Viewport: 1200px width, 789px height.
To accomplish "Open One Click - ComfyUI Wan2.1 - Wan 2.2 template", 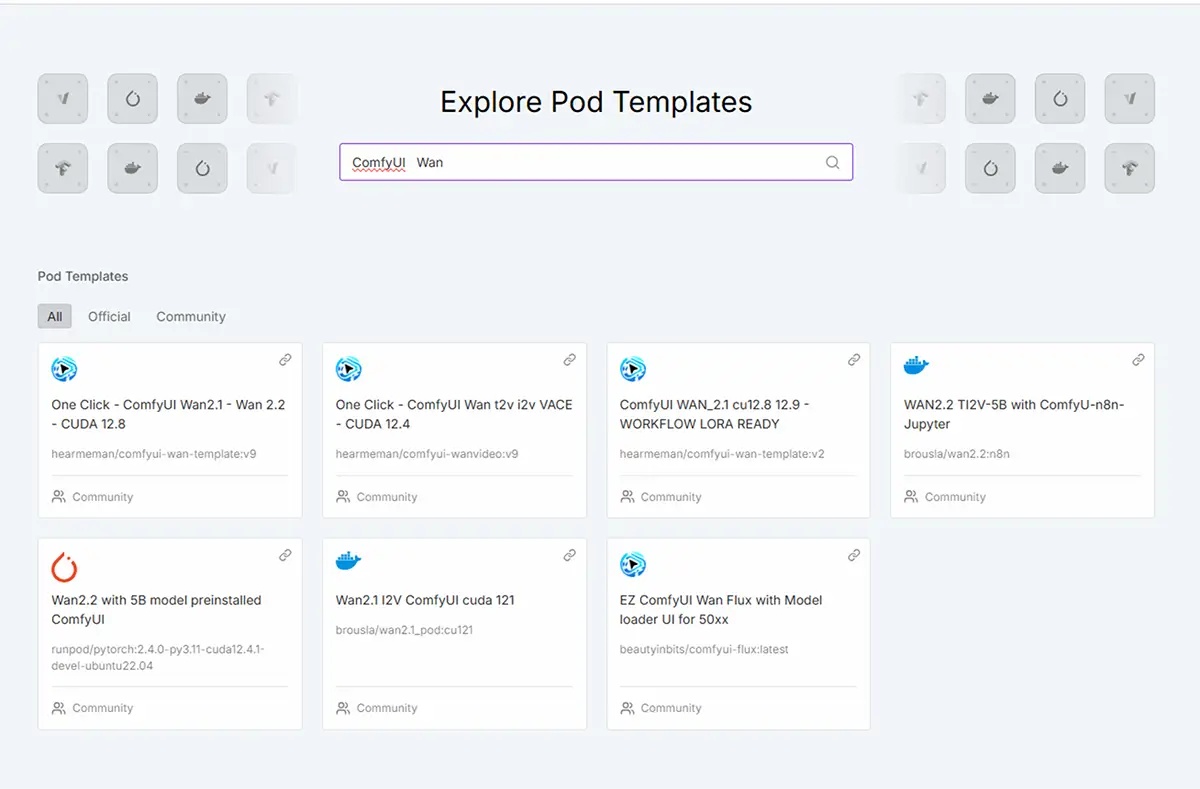I will (x=168, y=414).
